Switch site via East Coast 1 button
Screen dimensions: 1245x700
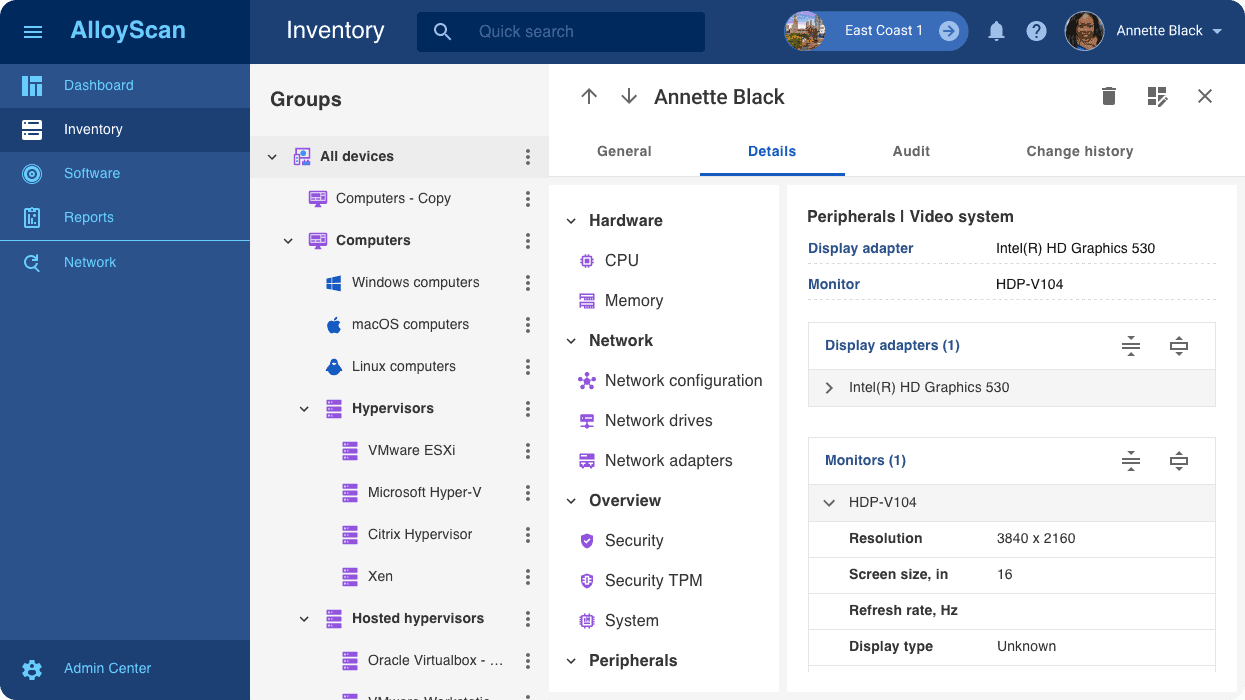[948, 31]
